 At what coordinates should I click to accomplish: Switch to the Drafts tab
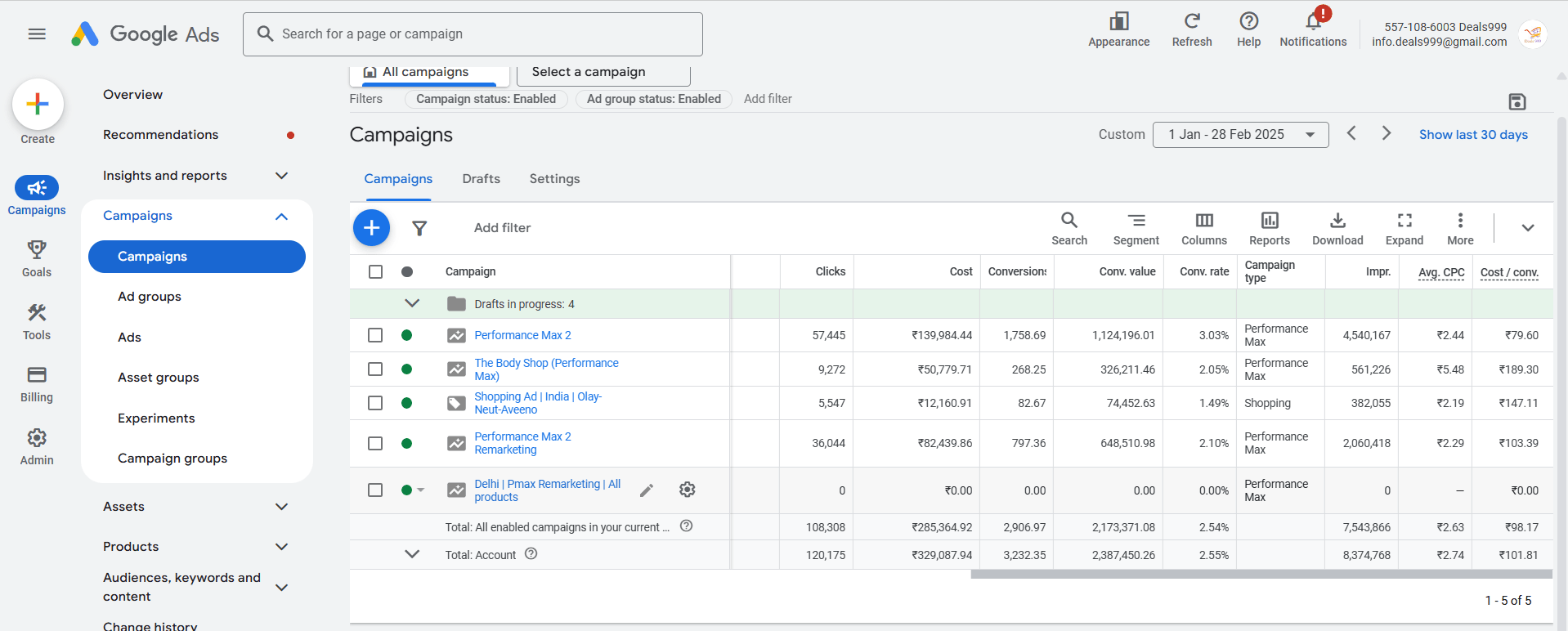[x=481, y=179]
